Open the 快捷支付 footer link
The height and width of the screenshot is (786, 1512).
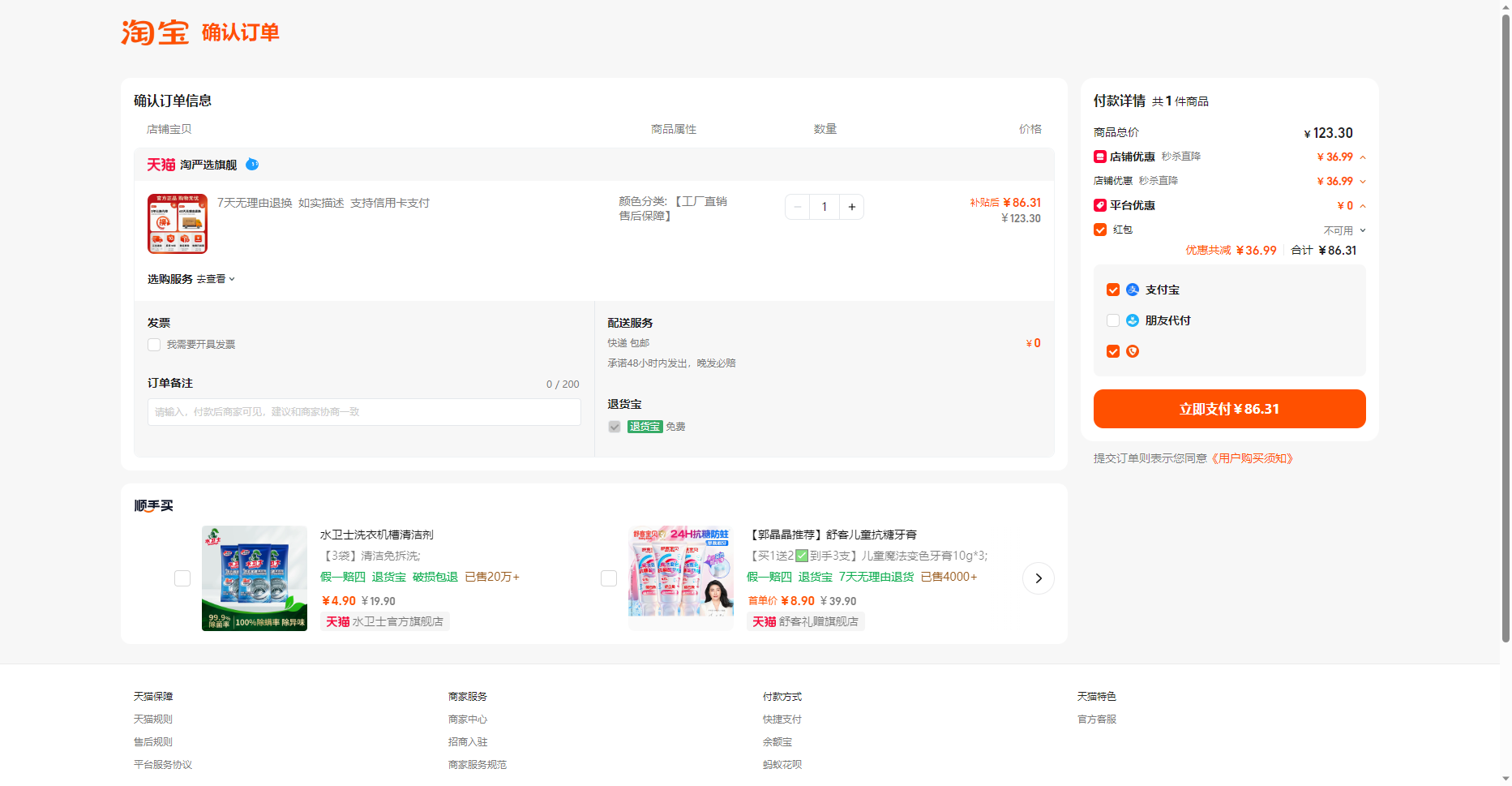pos(782,719)
